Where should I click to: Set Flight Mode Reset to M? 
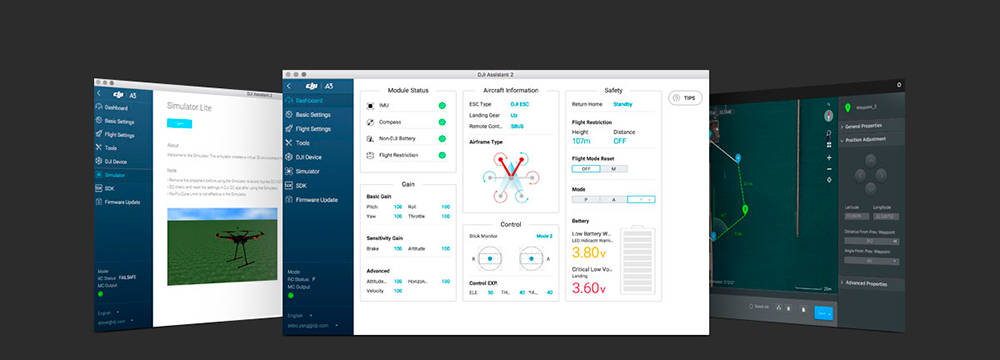[614, 169]
